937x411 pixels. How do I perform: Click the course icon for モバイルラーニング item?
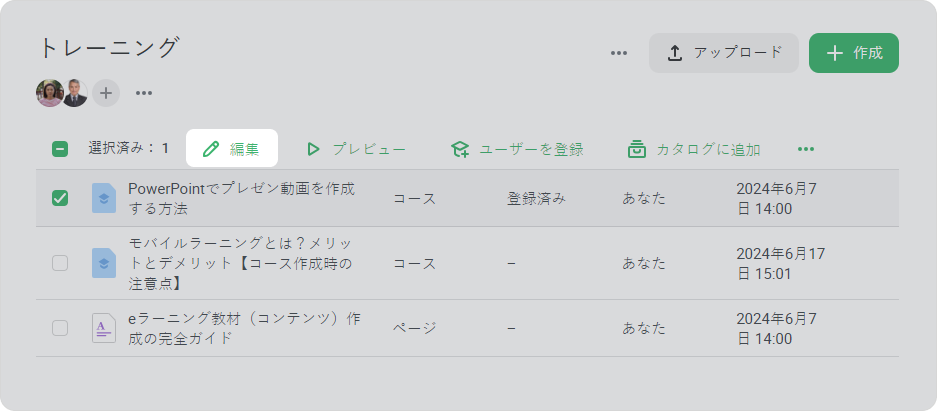(x=104, y=263)
